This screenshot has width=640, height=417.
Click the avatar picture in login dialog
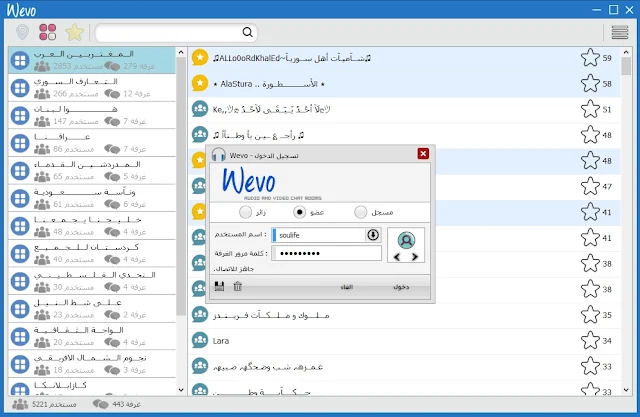[x=406, y=240]
